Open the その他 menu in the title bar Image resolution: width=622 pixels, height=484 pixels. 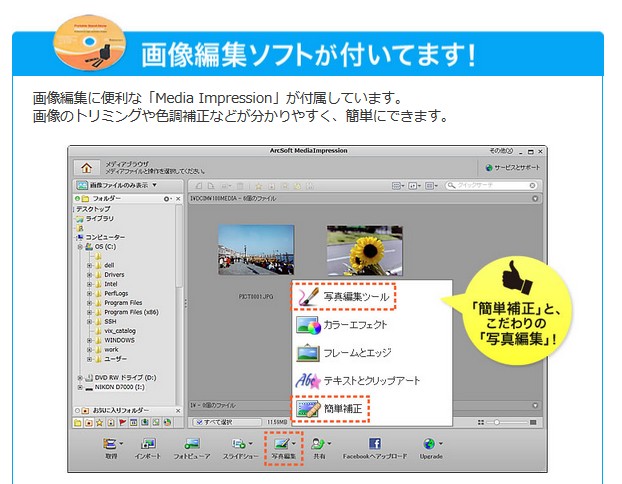501,151
